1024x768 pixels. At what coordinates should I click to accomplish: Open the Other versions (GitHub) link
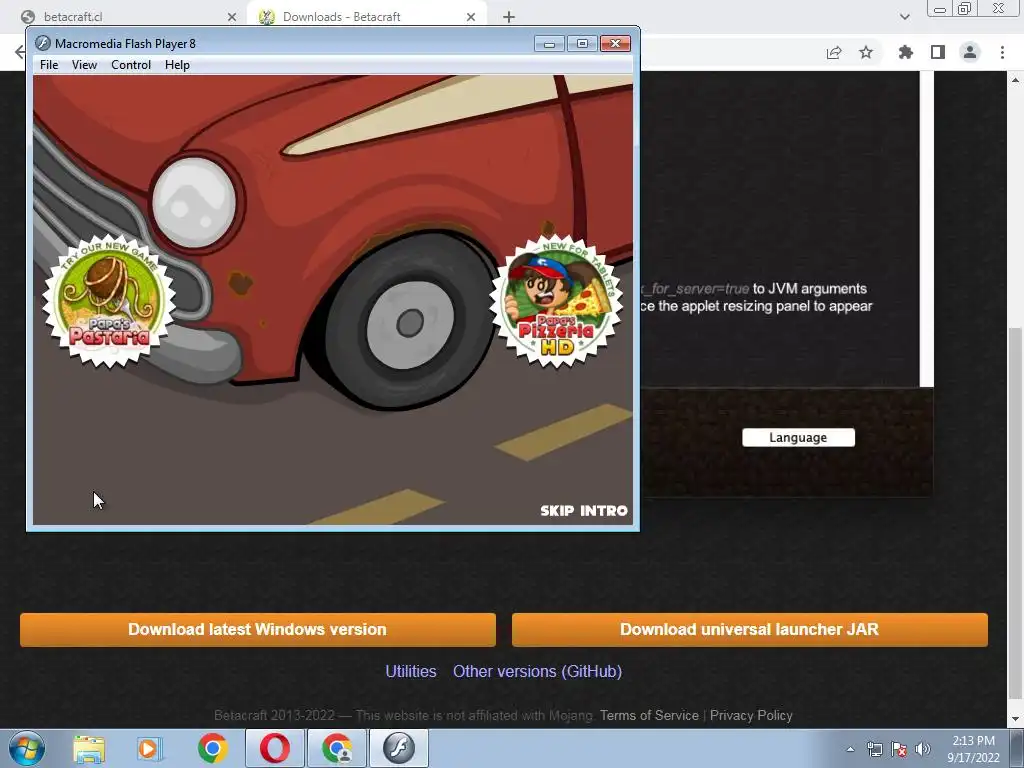pyautogui.click(x=537, y=671)
